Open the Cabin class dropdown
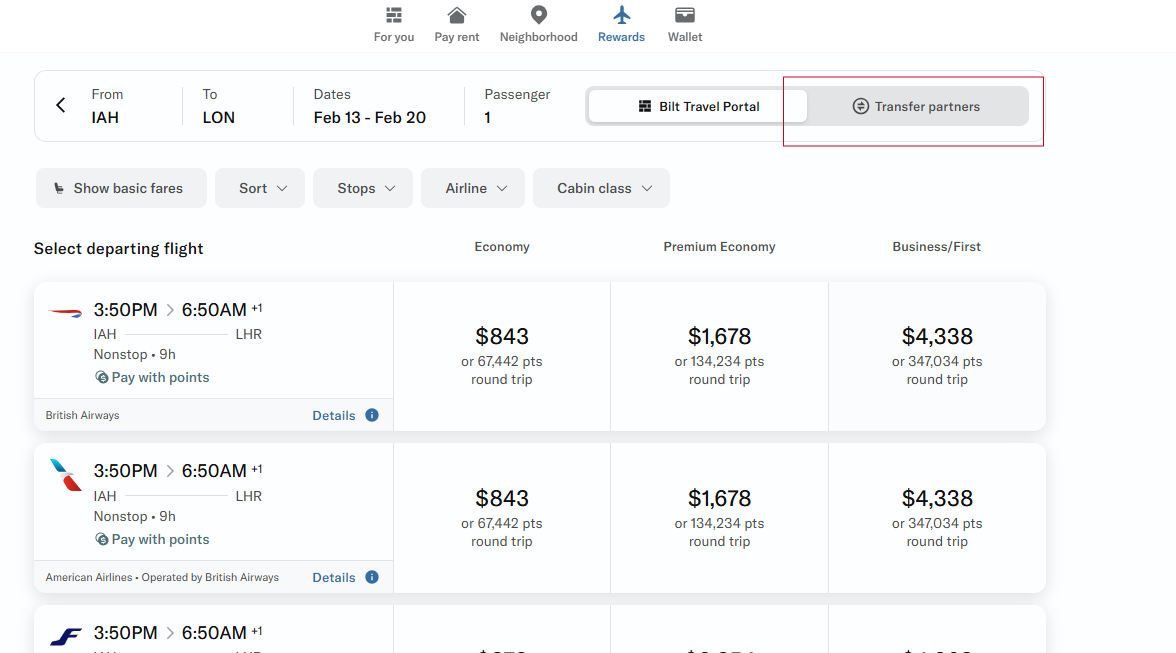 (601, 188)
